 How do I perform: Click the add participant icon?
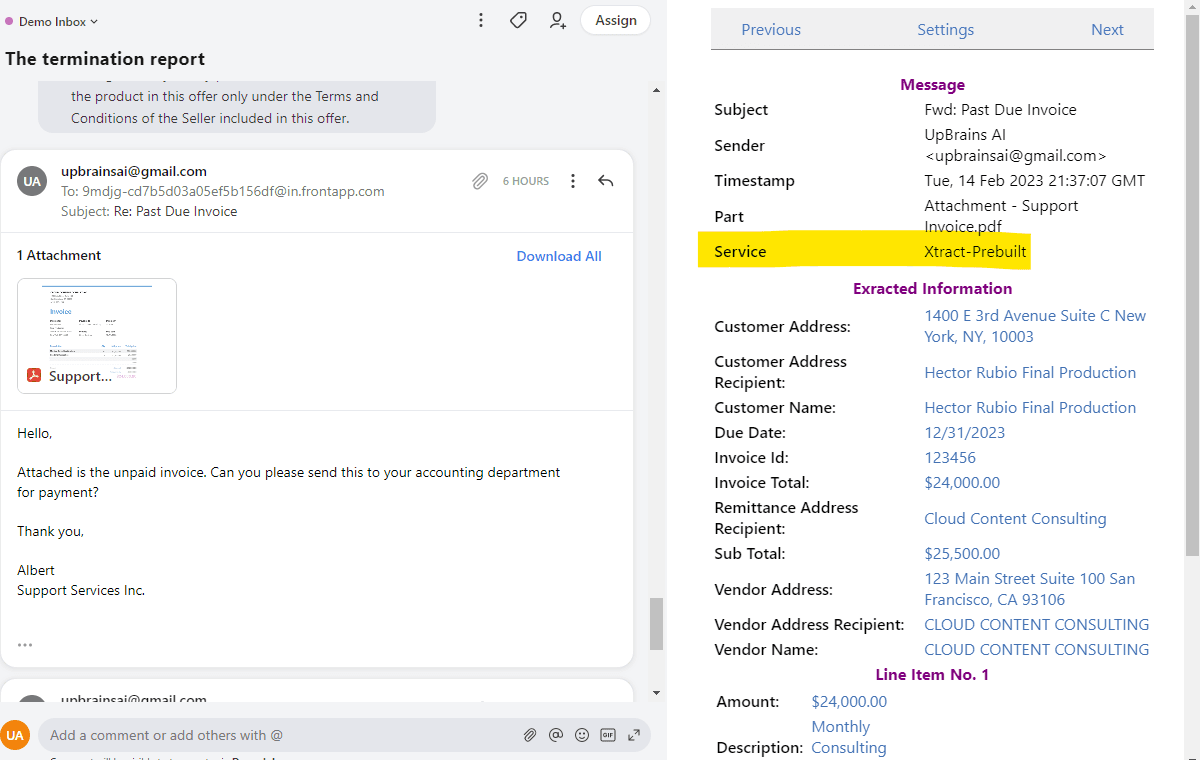coord(558,20)
